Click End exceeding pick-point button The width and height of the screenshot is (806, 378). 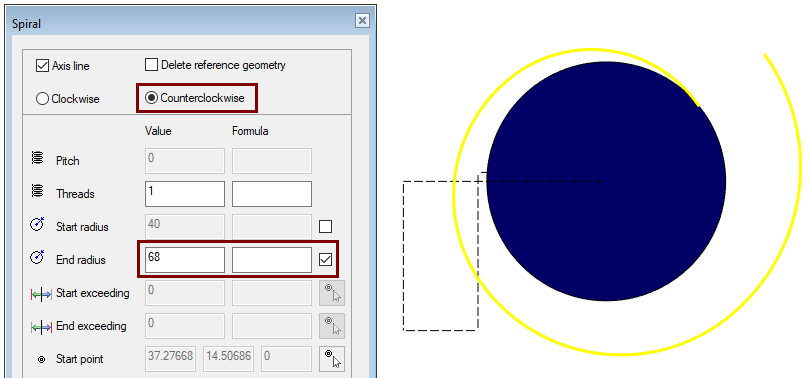pyautogui.click(x=332, y=326)
